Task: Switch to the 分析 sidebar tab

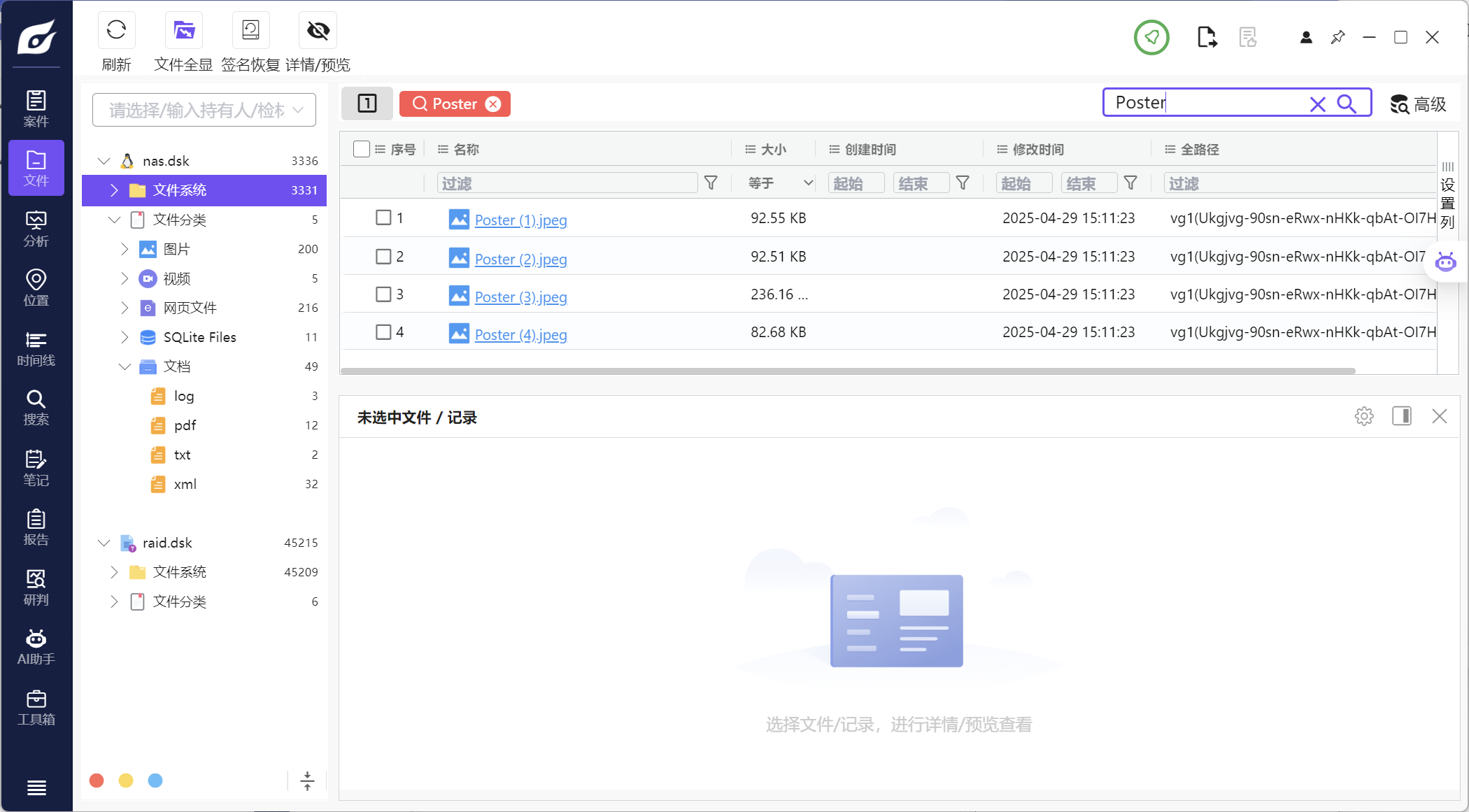Action: tap(36, 229)
